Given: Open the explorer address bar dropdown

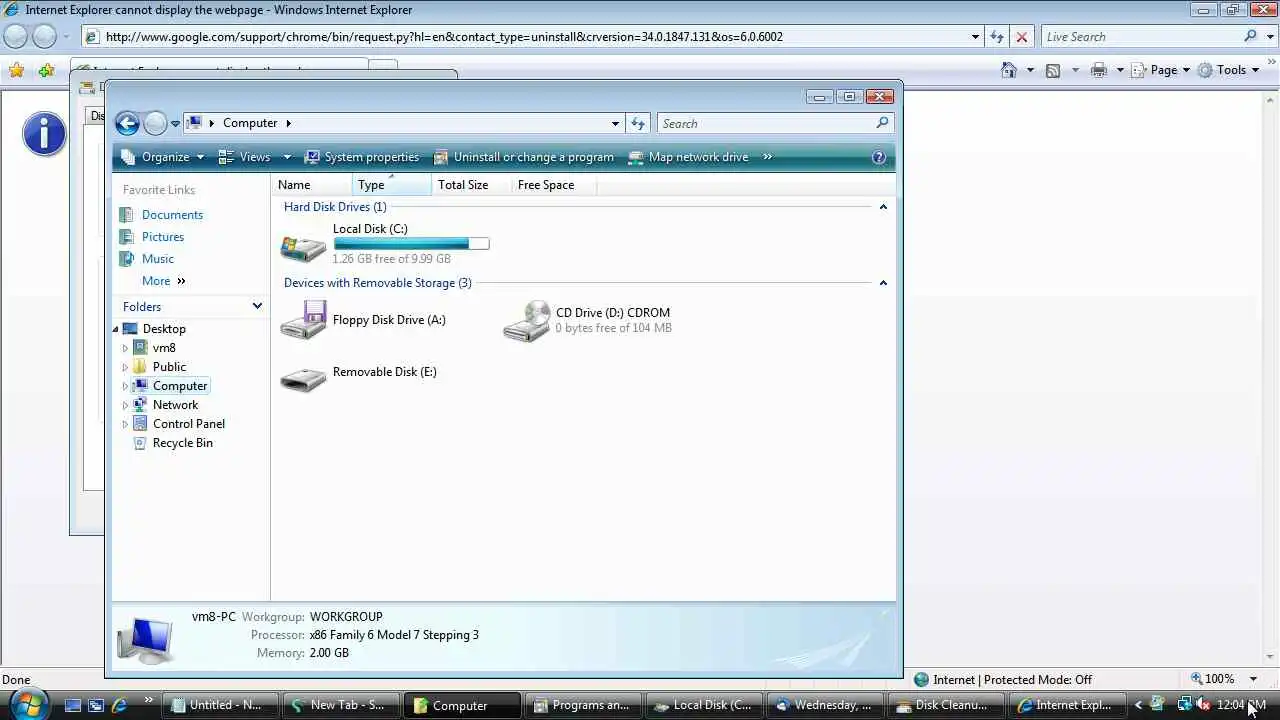Looking at the screenshot, I should coord(615,123).
